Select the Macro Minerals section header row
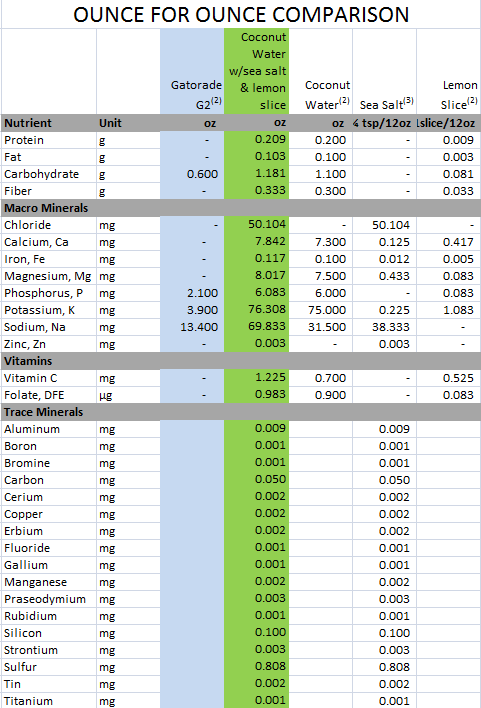The width and height of the screenshot is (481, 708). pyautogui.click(x=241, y=208)
